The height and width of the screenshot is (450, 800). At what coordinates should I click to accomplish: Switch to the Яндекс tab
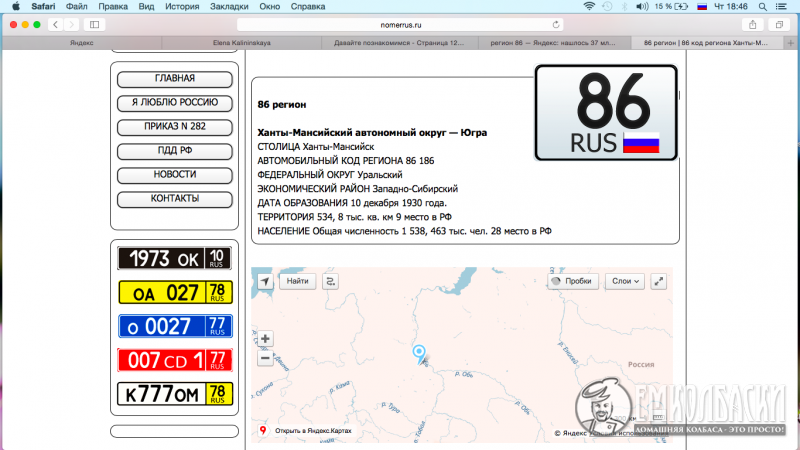coord(82,43)
